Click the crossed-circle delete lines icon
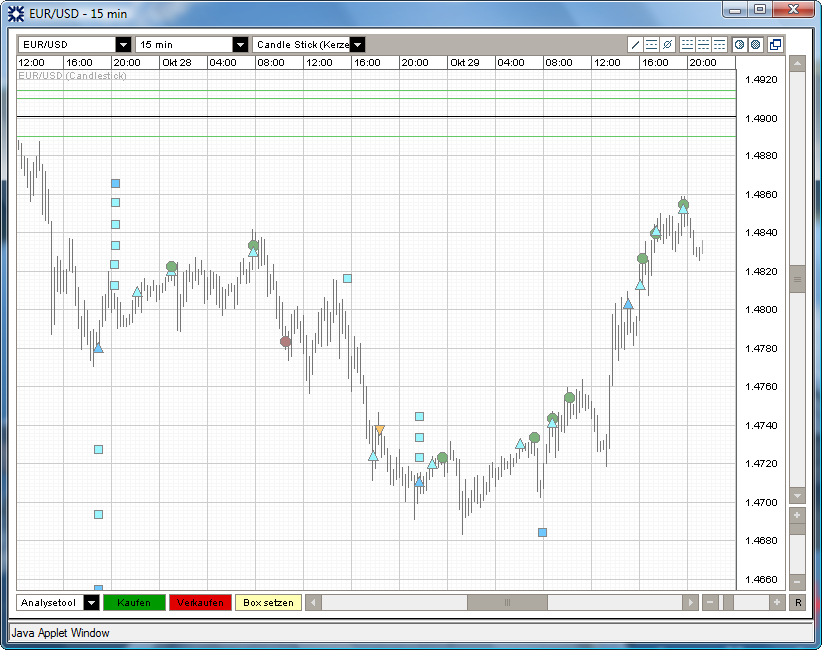The height and width of the screenshot is (650, 822). (x=667, y=45)
